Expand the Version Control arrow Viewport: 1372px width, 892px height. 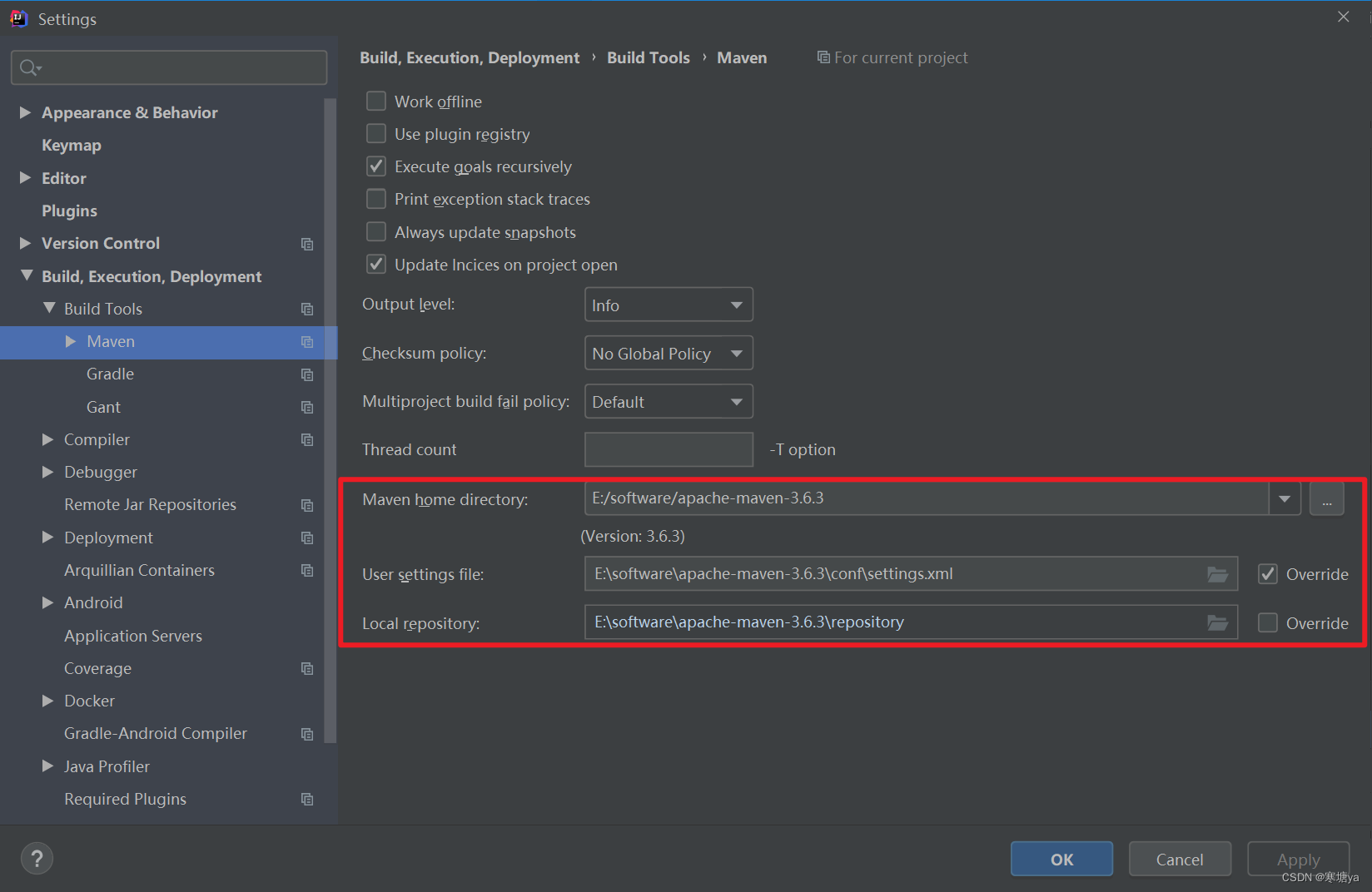point(25,243)
